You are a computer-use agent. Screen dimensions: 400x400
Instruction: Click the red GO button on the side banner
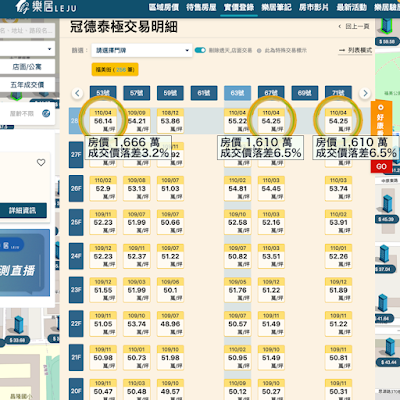coord(381,167)
